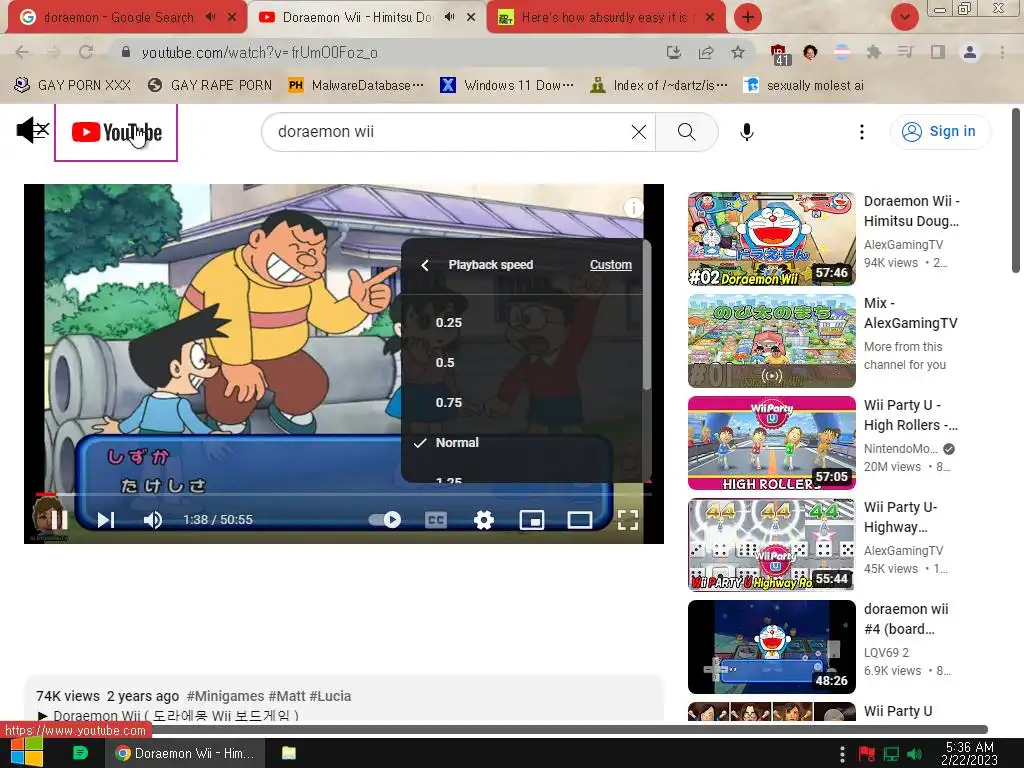Open Chrome Doraemon Wii taskbar button
This screenshot has width=1024, height=768.
185,753
